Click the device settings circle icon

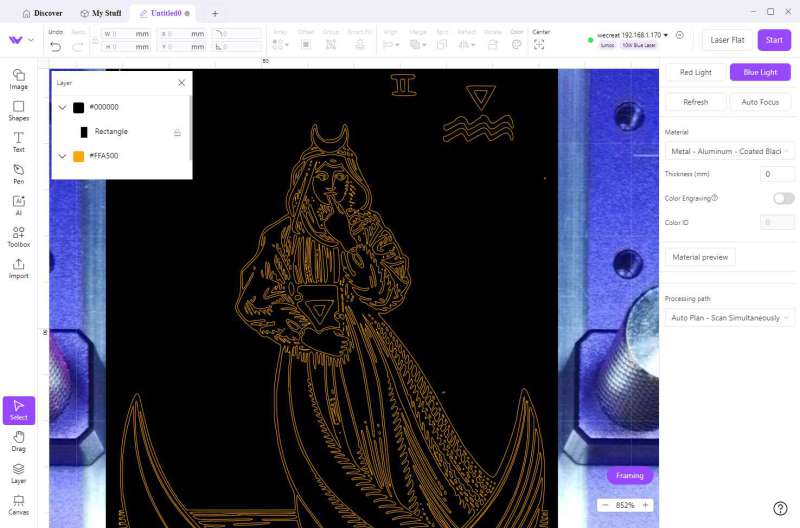[680, 35]
